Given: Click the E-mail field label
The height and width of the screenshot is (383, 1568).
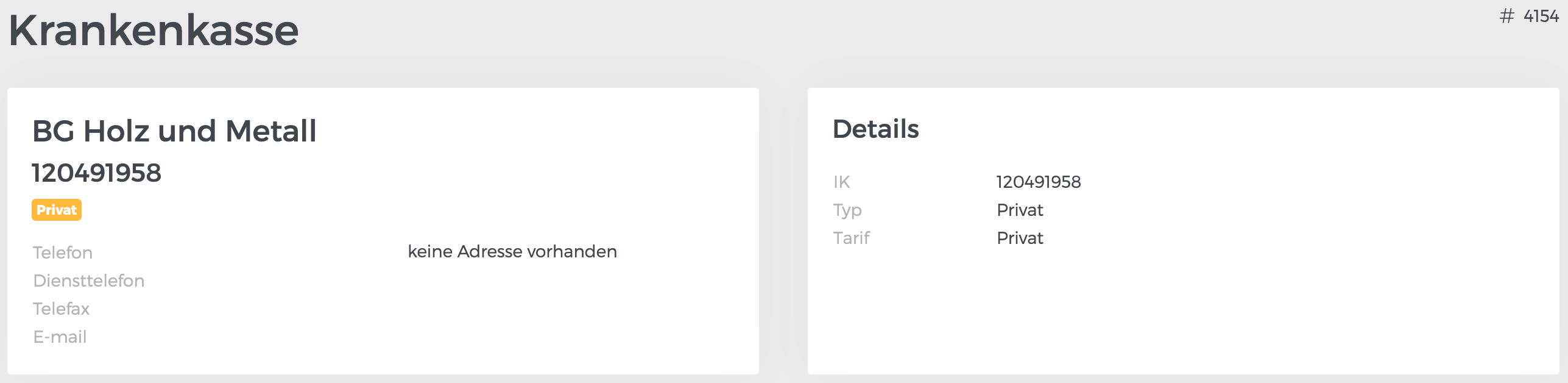Looking at the screenshot, I should tap(60, 336).
